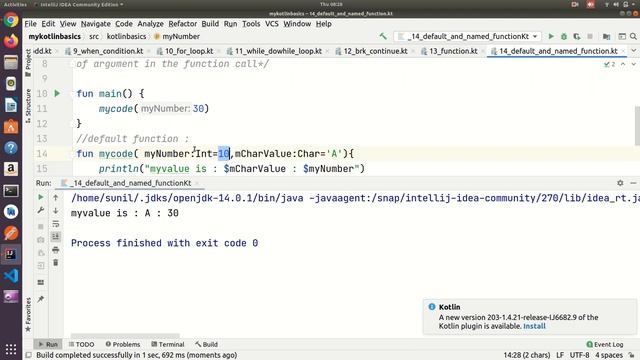Rerun the program in the Run panel
This screenshot has width=640, height=360.
pos(40,198)
